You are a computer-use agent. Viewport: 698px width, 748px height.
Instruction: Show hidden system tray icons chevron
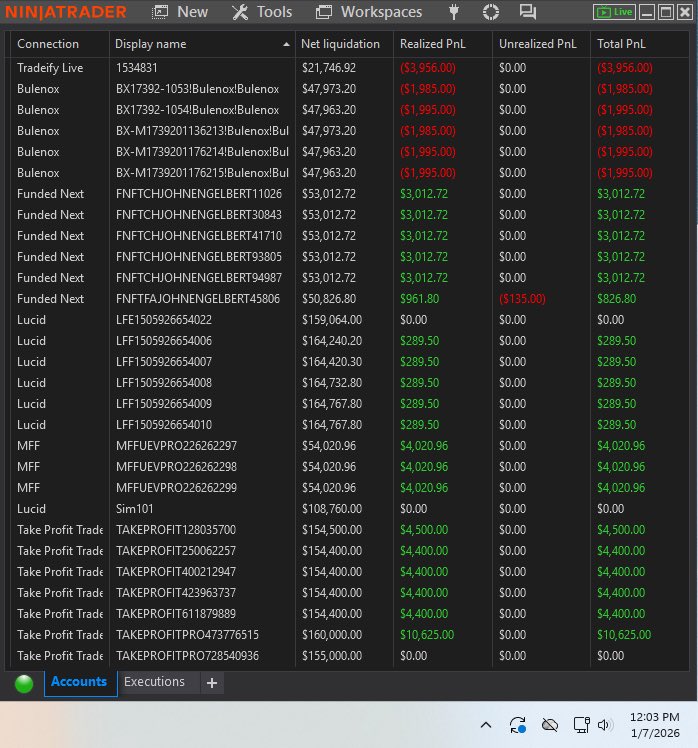click(x=486, y=725)
